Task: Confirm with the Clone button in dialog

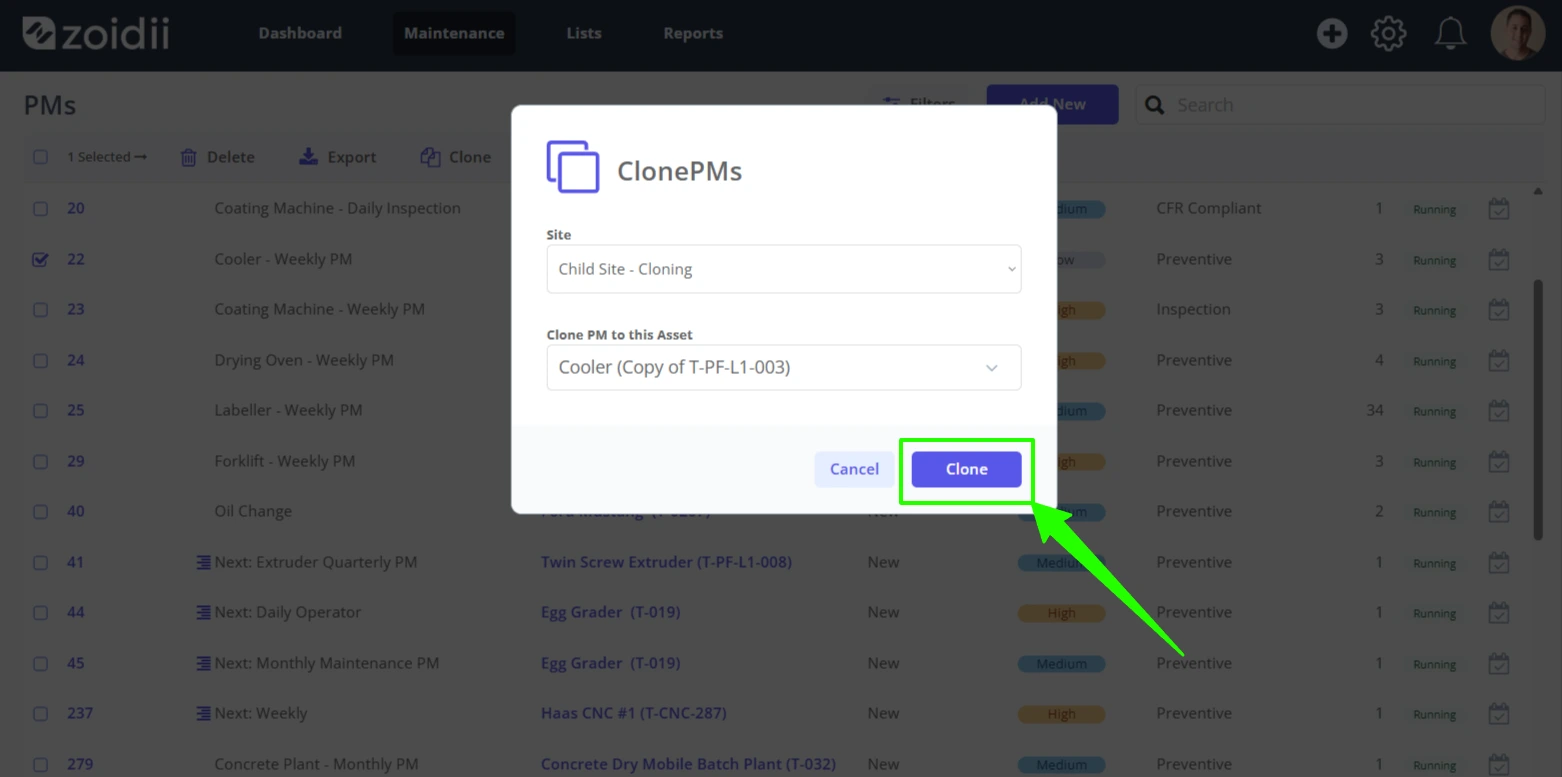Action: (966, 469)
